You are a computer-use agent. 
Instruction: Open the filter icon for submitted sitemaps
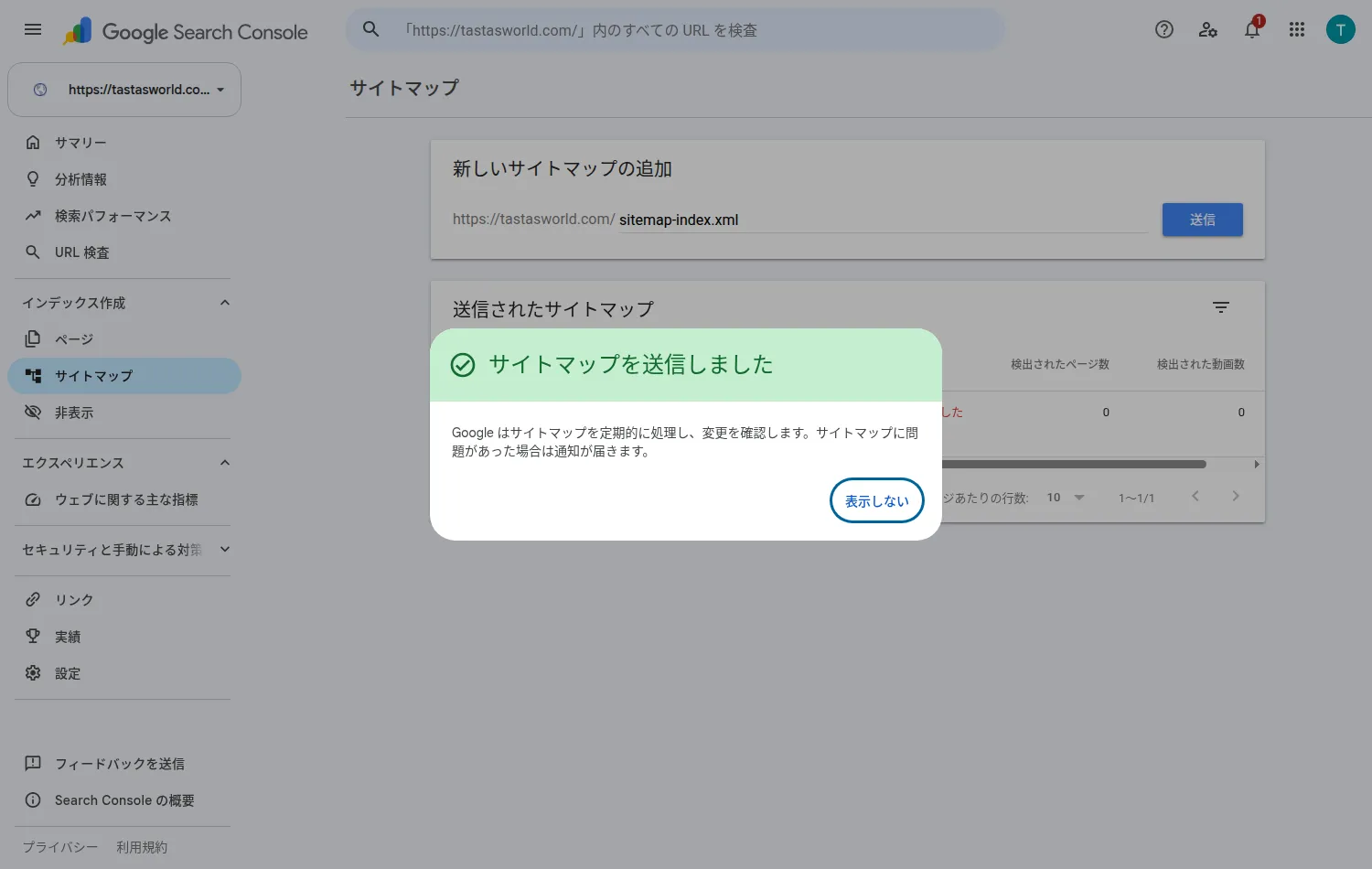(1221, 307)
